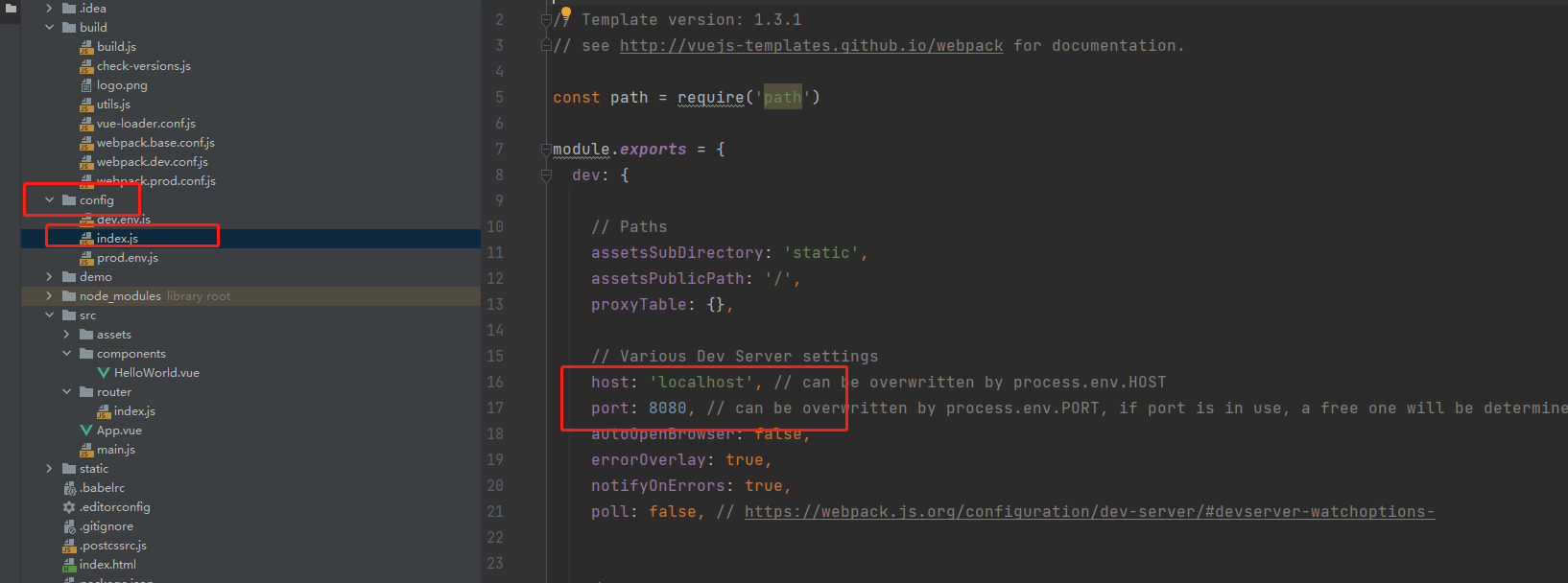Collapse the build folder
Viewport: 1568px width, 583px height.
tap(50, 28)
